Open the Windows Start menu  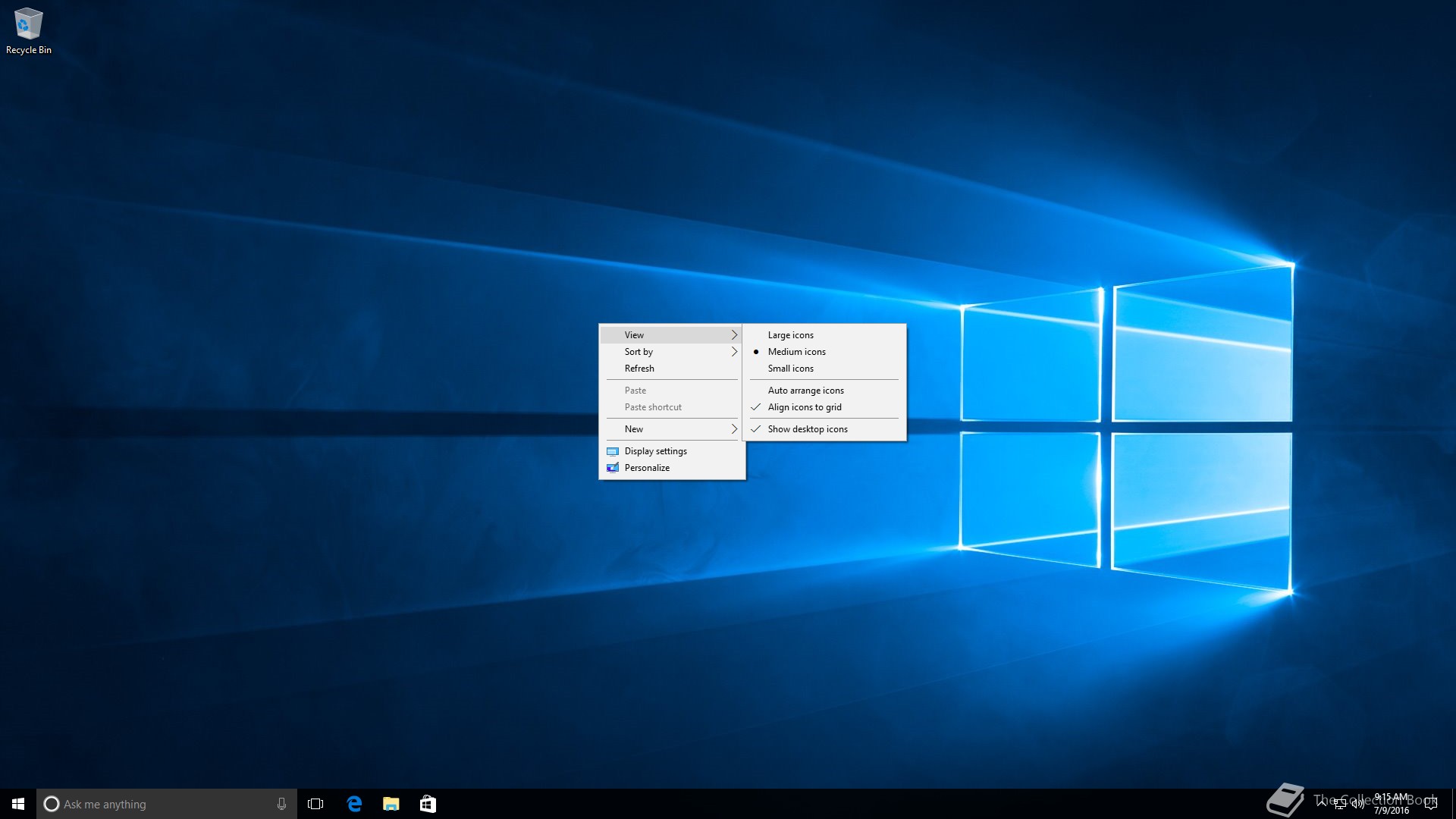[18, 804]
